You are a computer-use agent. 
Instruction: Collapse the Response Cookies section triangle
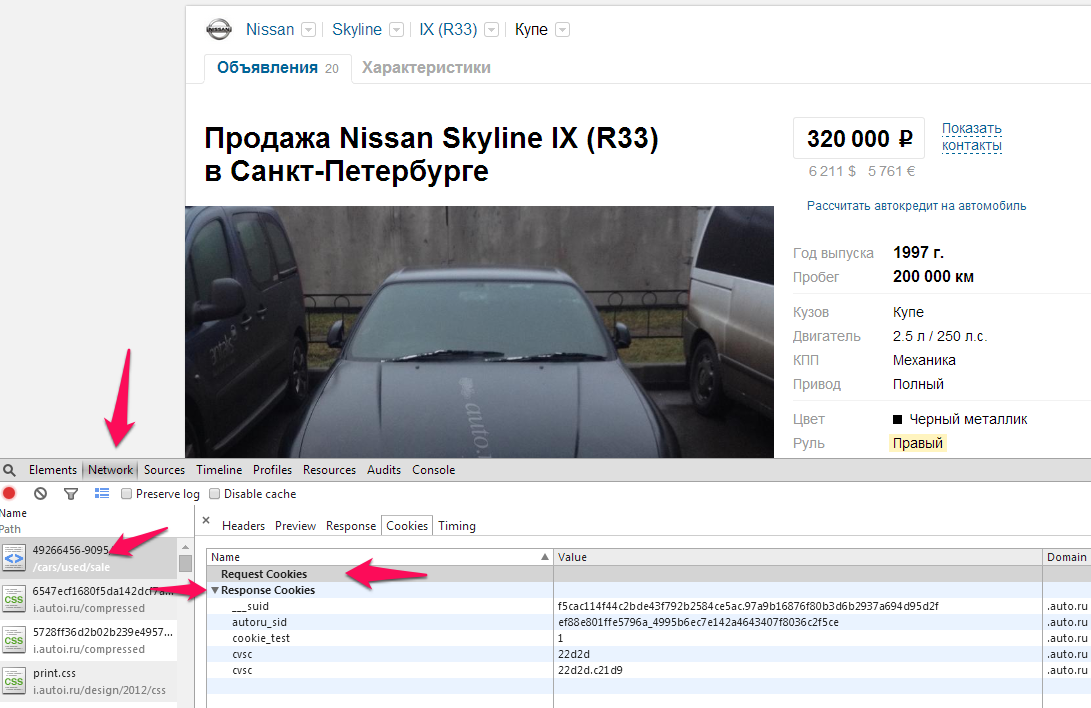(215, 590)
